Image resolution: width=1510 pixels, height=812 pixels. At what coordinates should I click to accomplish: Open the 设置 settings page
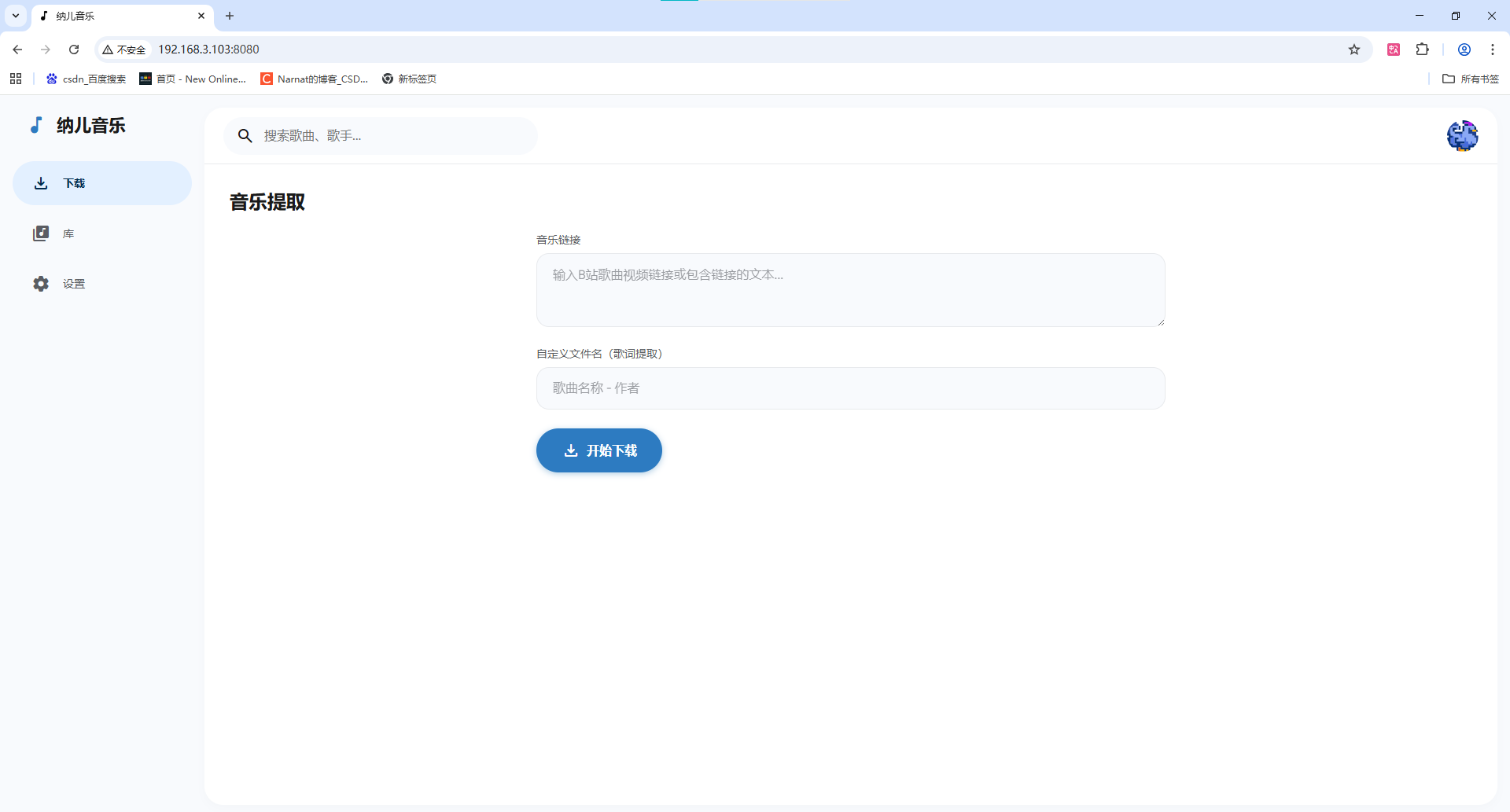102,284
